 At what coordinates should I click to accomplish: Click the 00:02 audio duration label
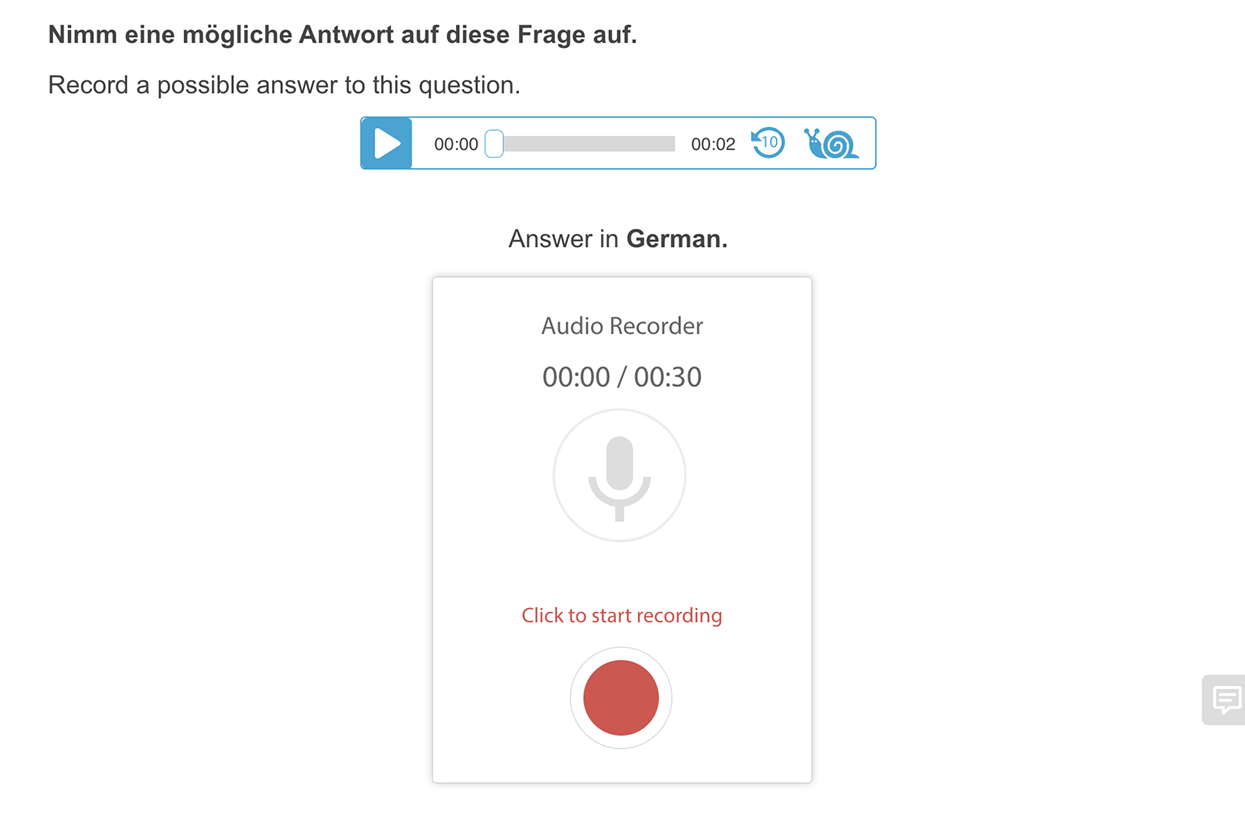713,144
